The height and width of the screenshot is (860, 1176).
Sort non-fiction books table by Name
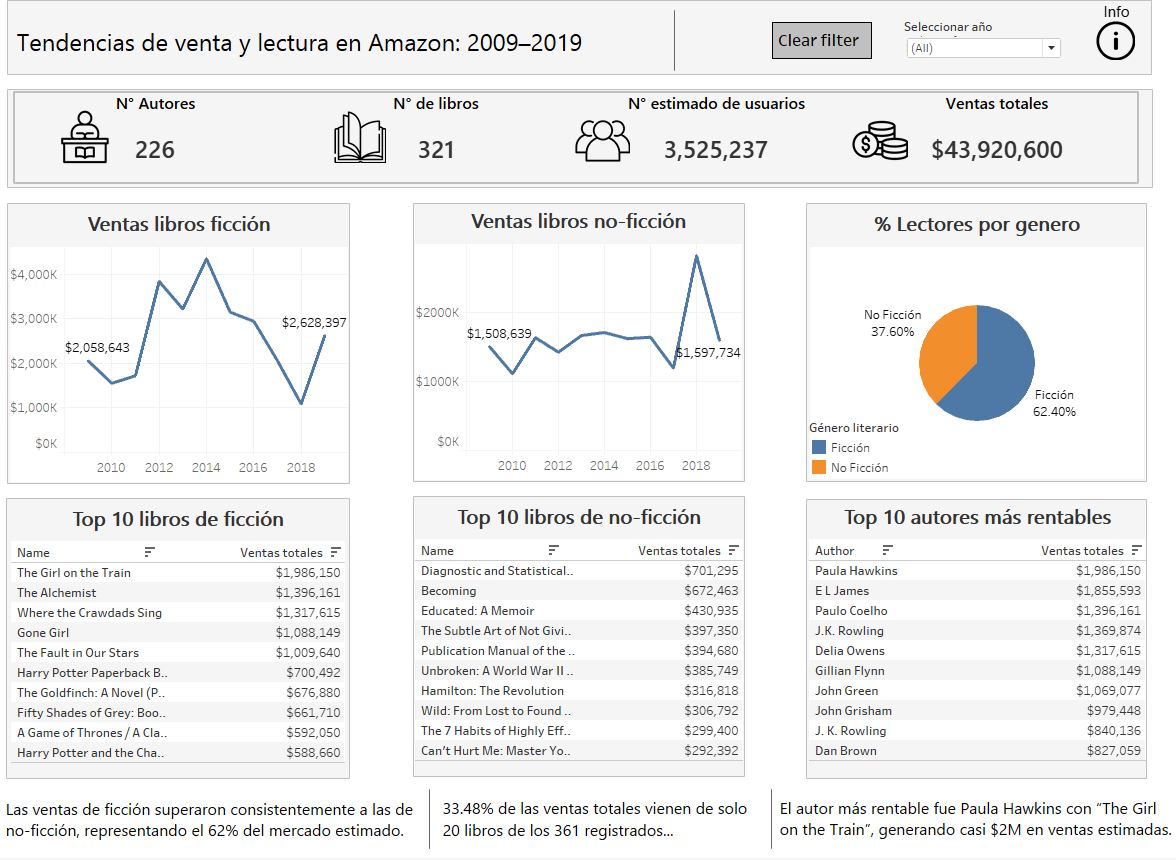(x=554, y=550)
